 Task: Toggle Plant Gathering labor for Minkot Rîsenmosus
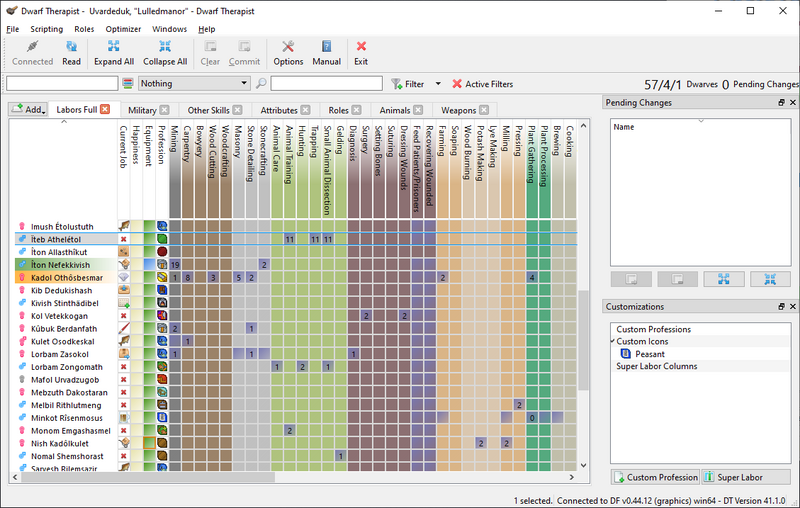pos(532,418)
